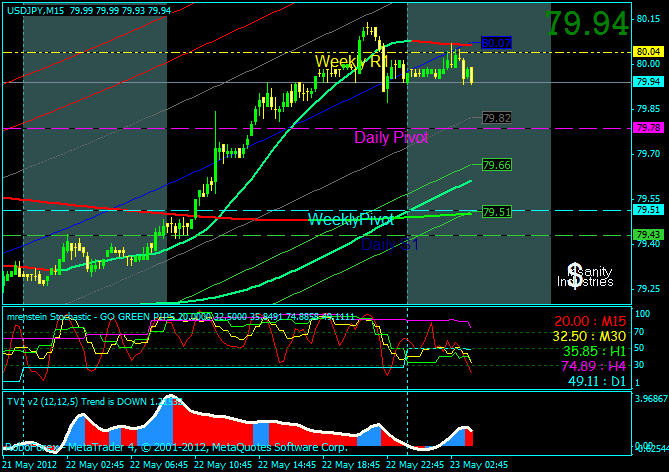Select the 74.89 : H4 stochastic reading

593,366
